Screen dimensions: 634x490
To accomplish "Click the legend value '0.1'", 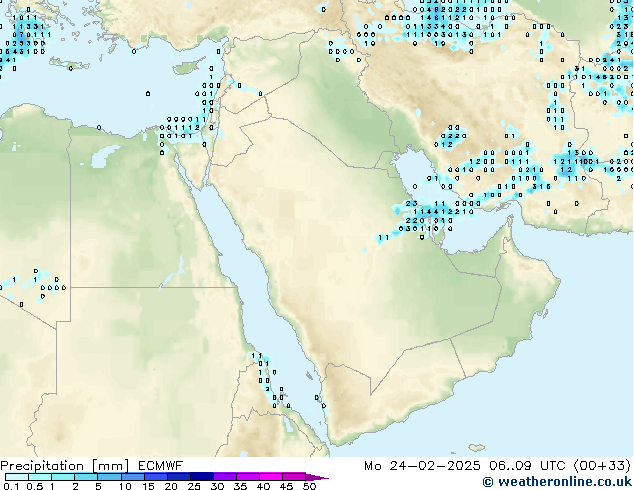I will [x=11, y=486].
